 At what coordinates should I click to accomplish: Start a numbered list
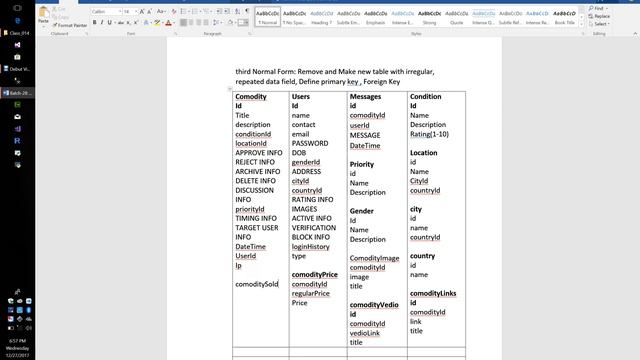[195, 11]
